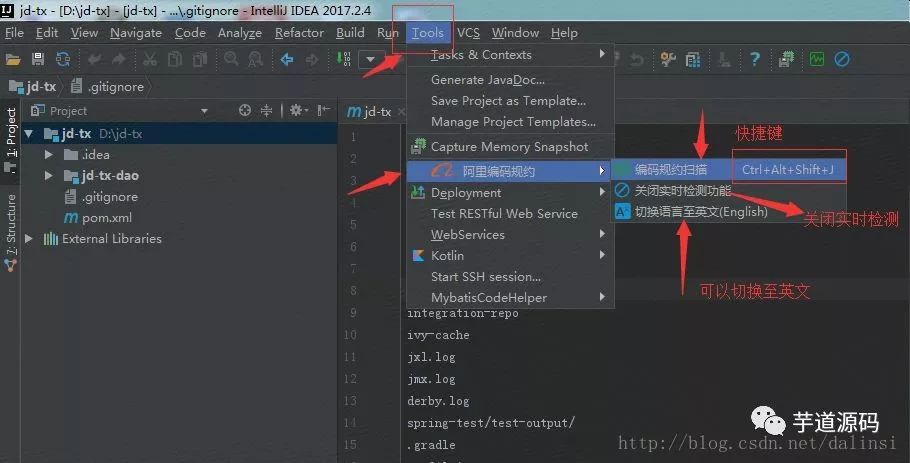Open the Code menu

pos(190,33)
